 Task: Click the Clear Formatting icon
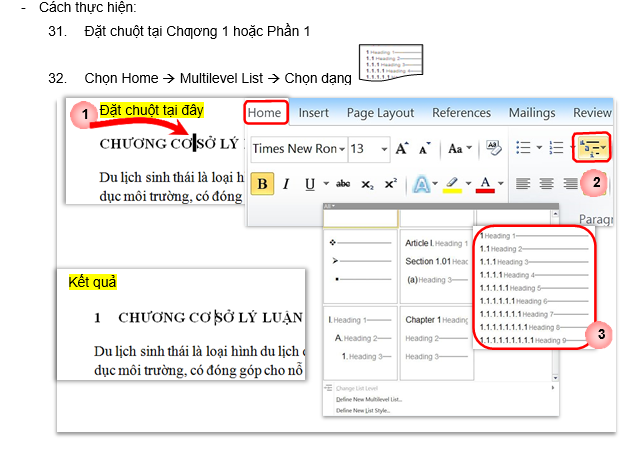pyautogui.click(x=492, y=149)
